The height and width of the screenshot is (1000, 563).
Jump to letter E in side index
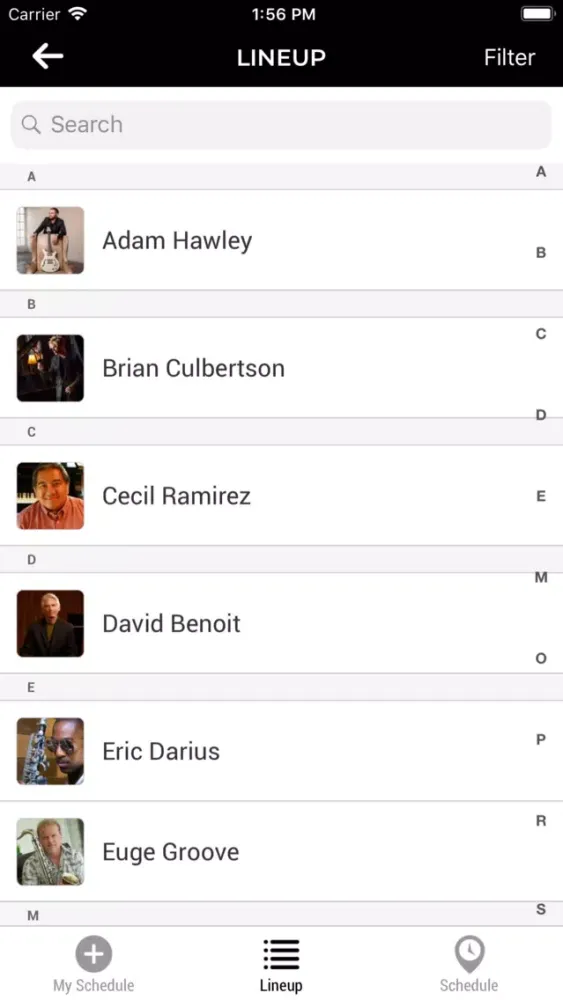click(x=541, y=496)
